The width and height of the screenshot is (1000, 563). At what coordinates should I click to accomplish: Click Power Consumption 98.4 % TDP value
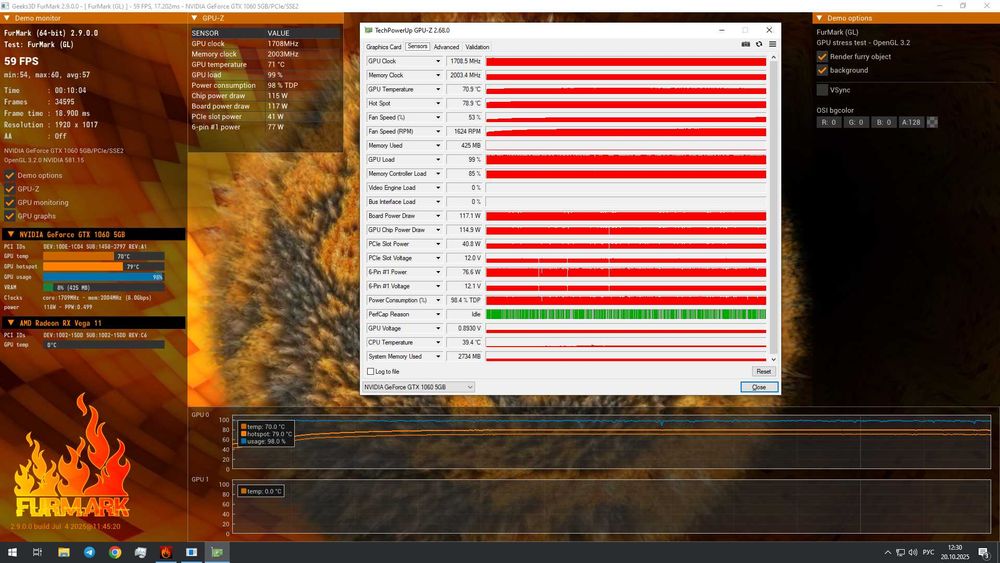click(464, 300)
